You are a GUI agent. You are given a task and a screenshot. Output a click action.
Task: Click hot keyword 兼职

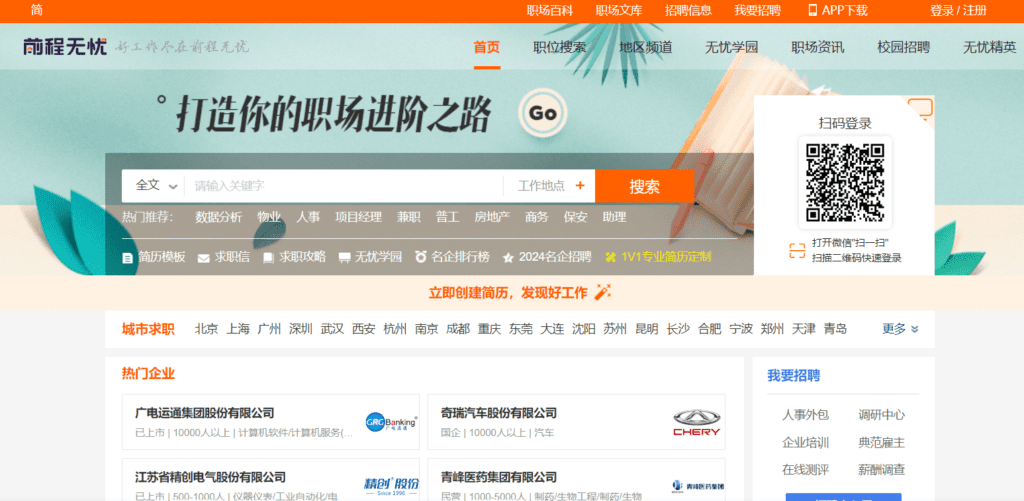[x=409, y=218]
